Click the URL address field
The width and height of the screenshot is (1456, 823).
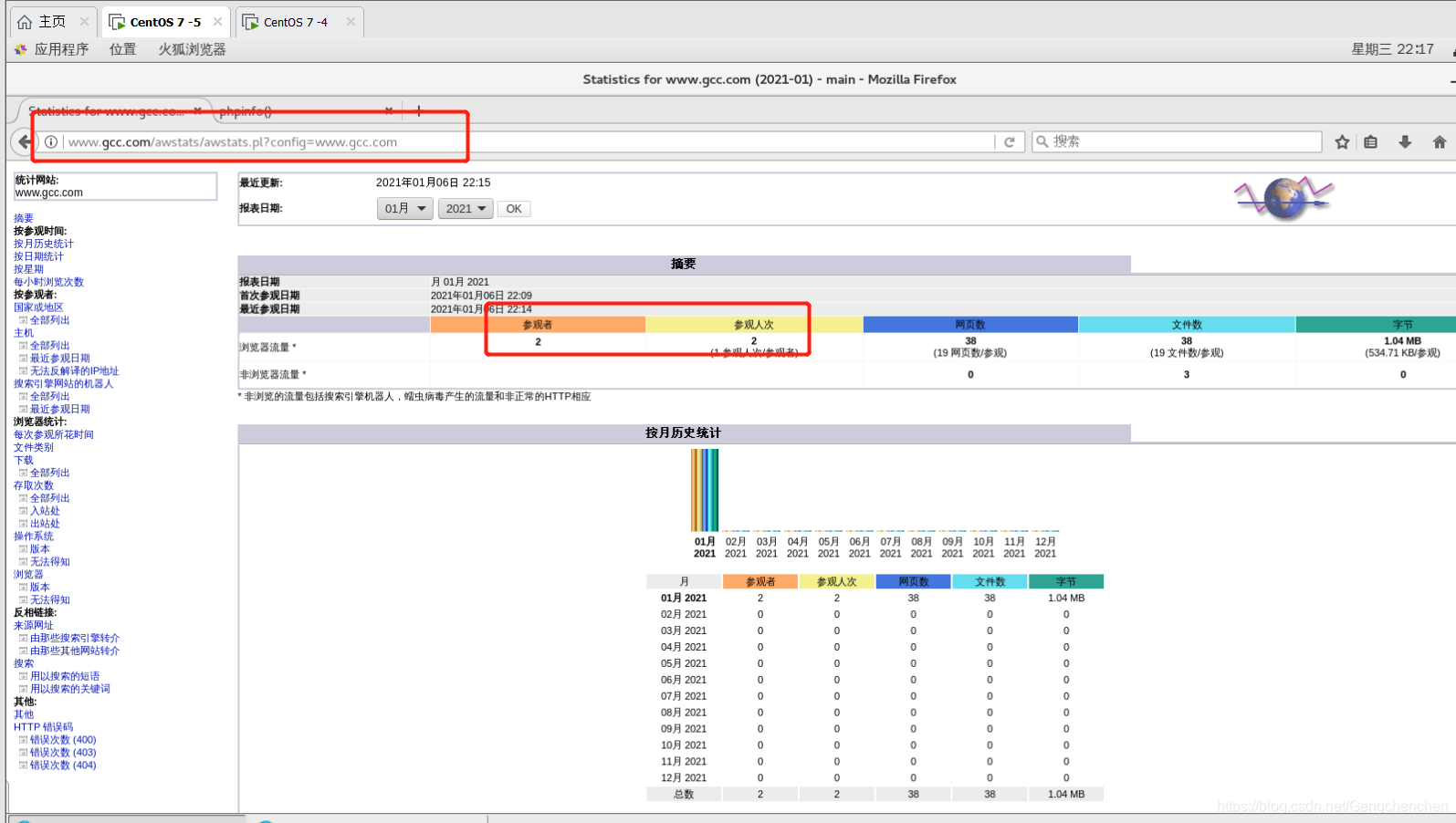(x=529, y=141)
